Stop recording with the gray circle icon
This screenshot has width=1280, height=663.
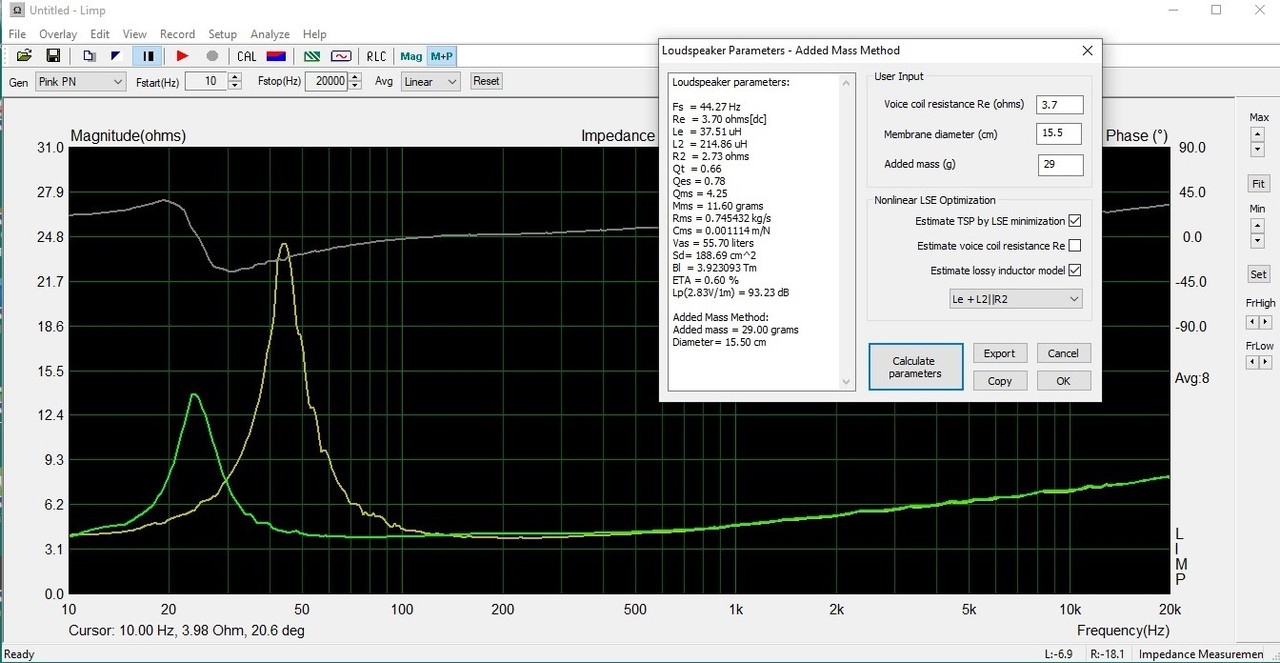pyautogui.click(x=211, y=56)
